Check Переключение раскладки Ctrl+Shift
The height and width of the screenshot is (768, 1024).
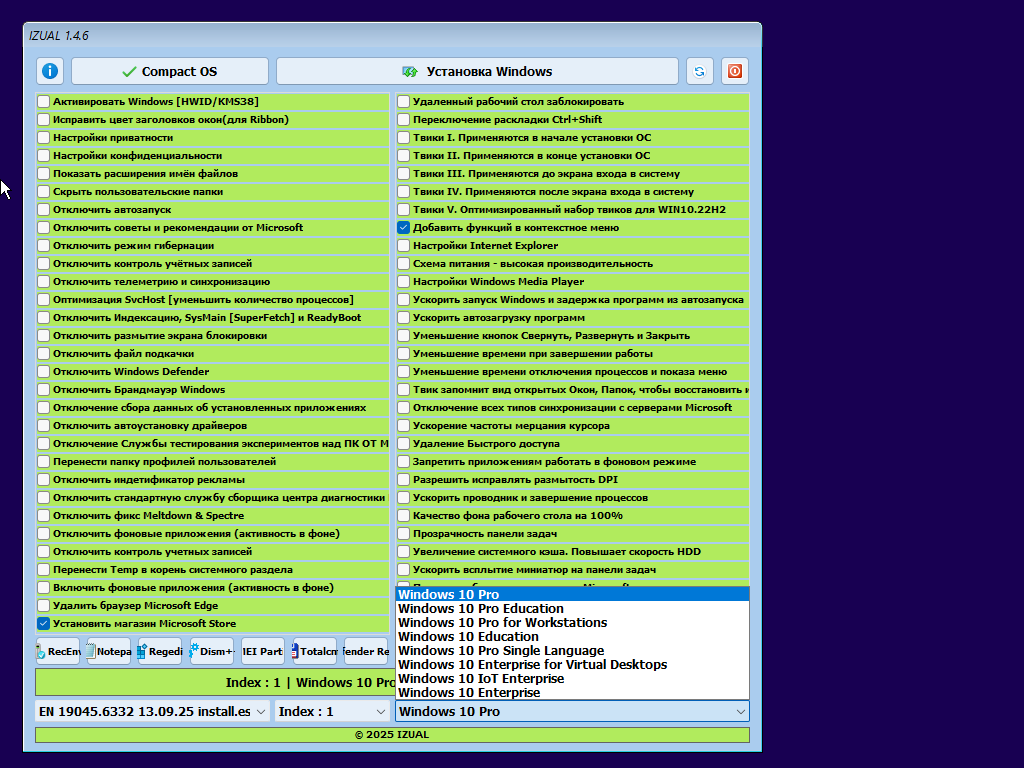click(x=404, y=120)
